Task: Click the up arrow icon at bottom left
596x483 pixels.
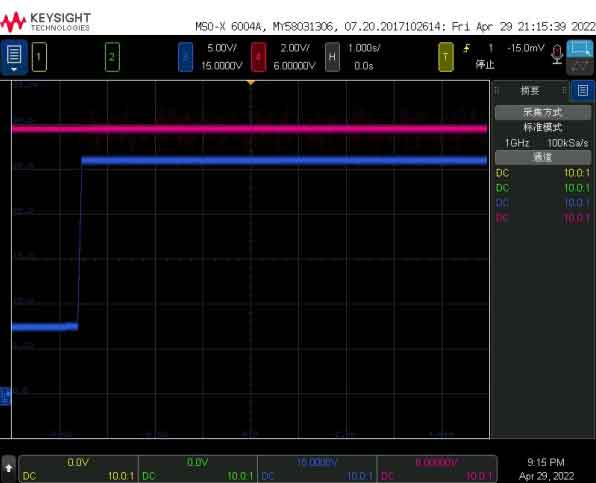Action: [9, 468]
